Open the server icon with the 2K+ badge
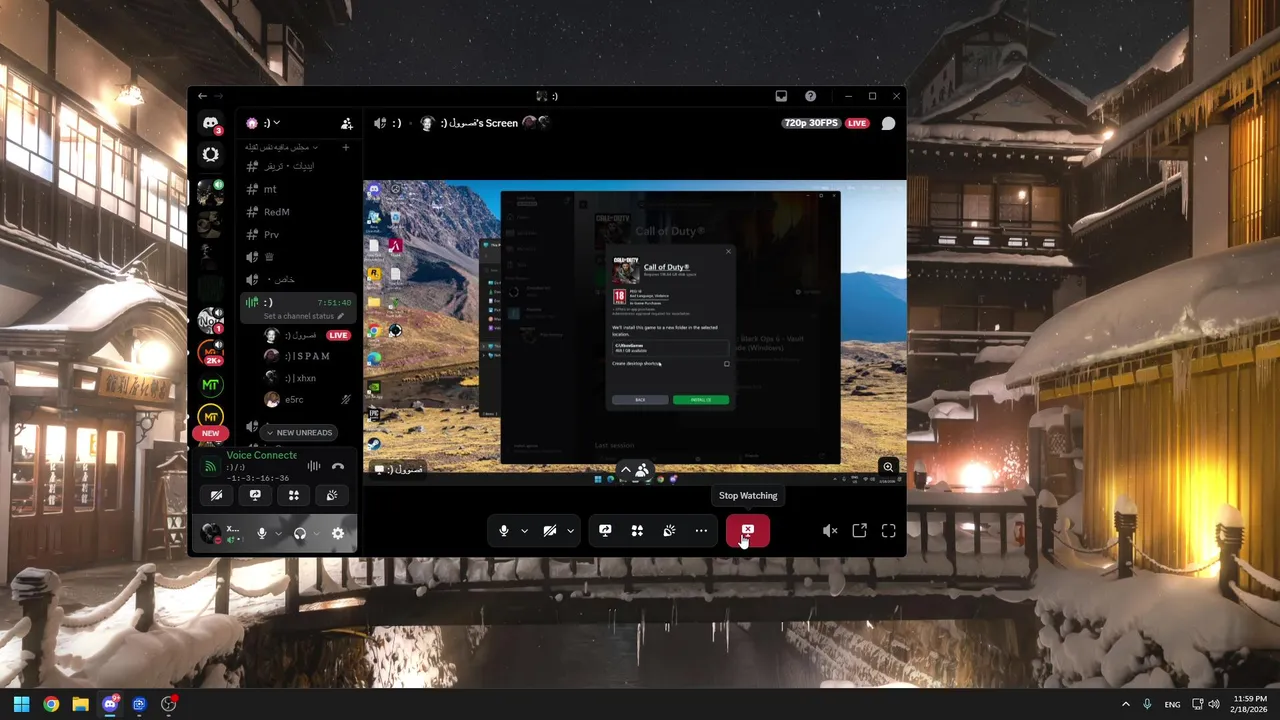The width and height of the screenshot is (1280, 720). [210, 352]
